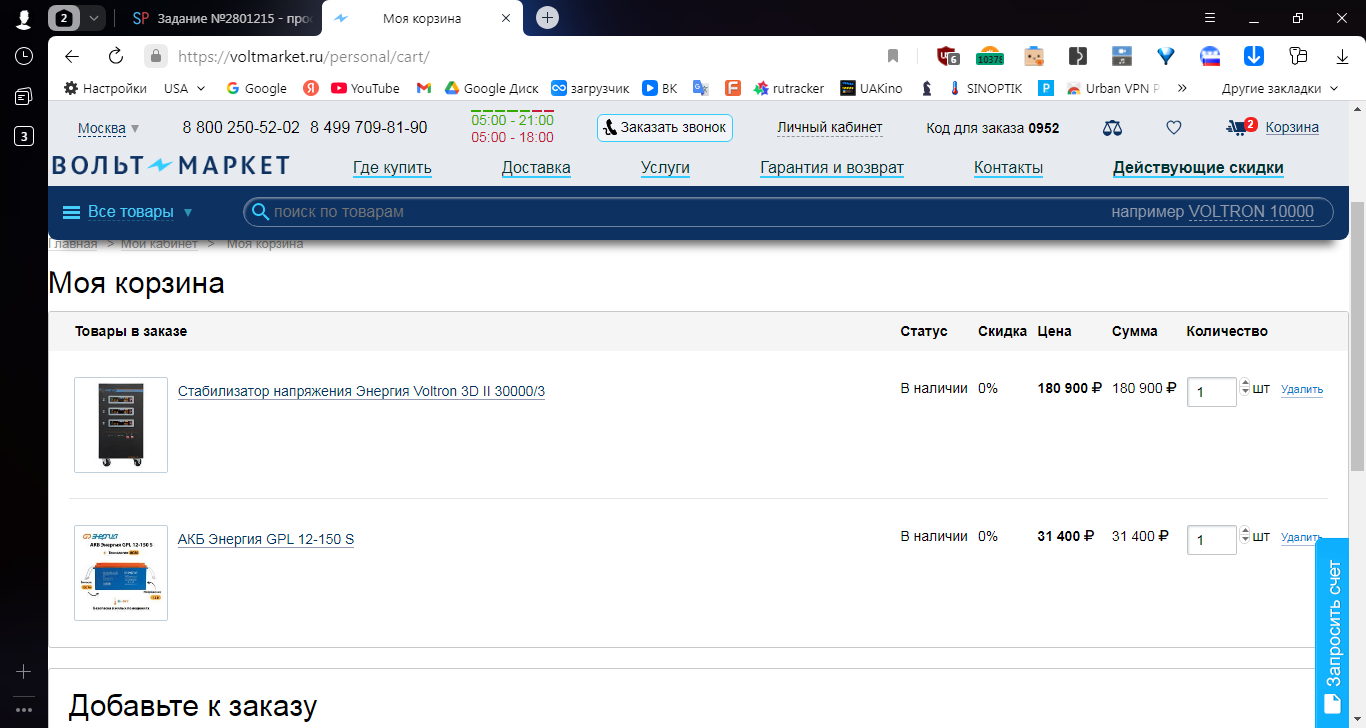Click the browser address bar URL
The width and height of the screenshot is (1366, 728).
coord(304,57)
